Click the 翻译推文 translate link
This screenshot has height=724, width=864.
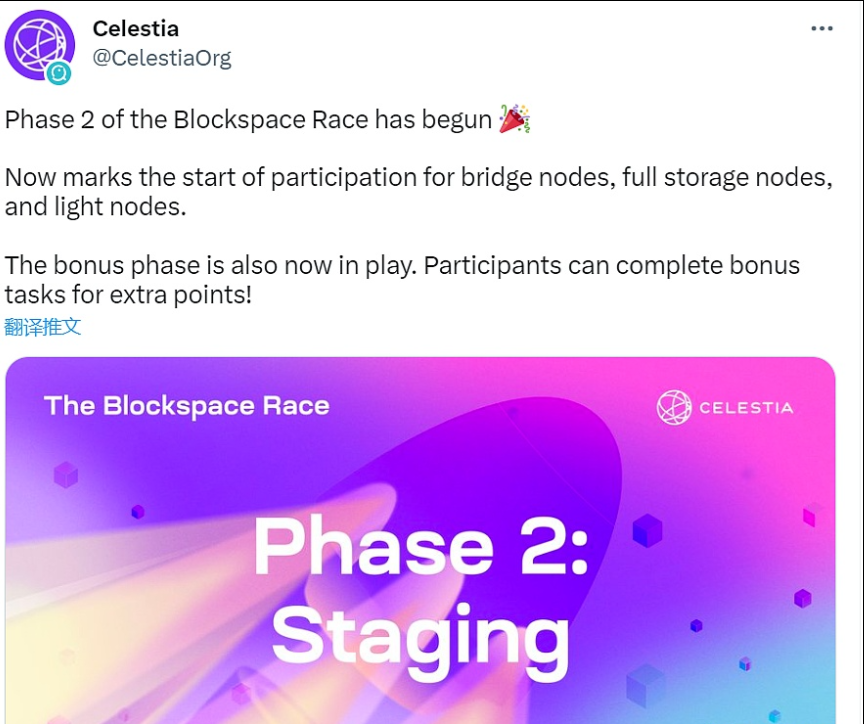pyautogui.click(x=42, y=327)
